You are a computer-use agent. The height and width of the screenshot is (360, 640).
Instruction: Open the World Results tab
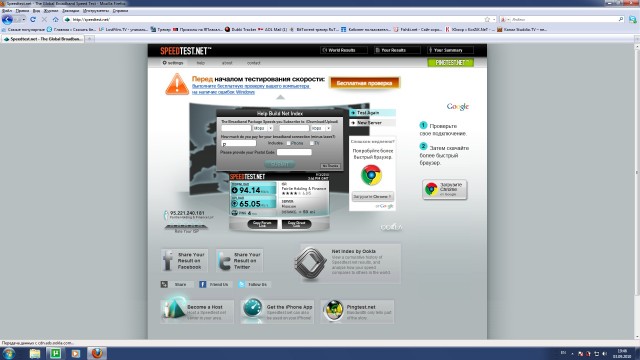(x=344, y=50)
